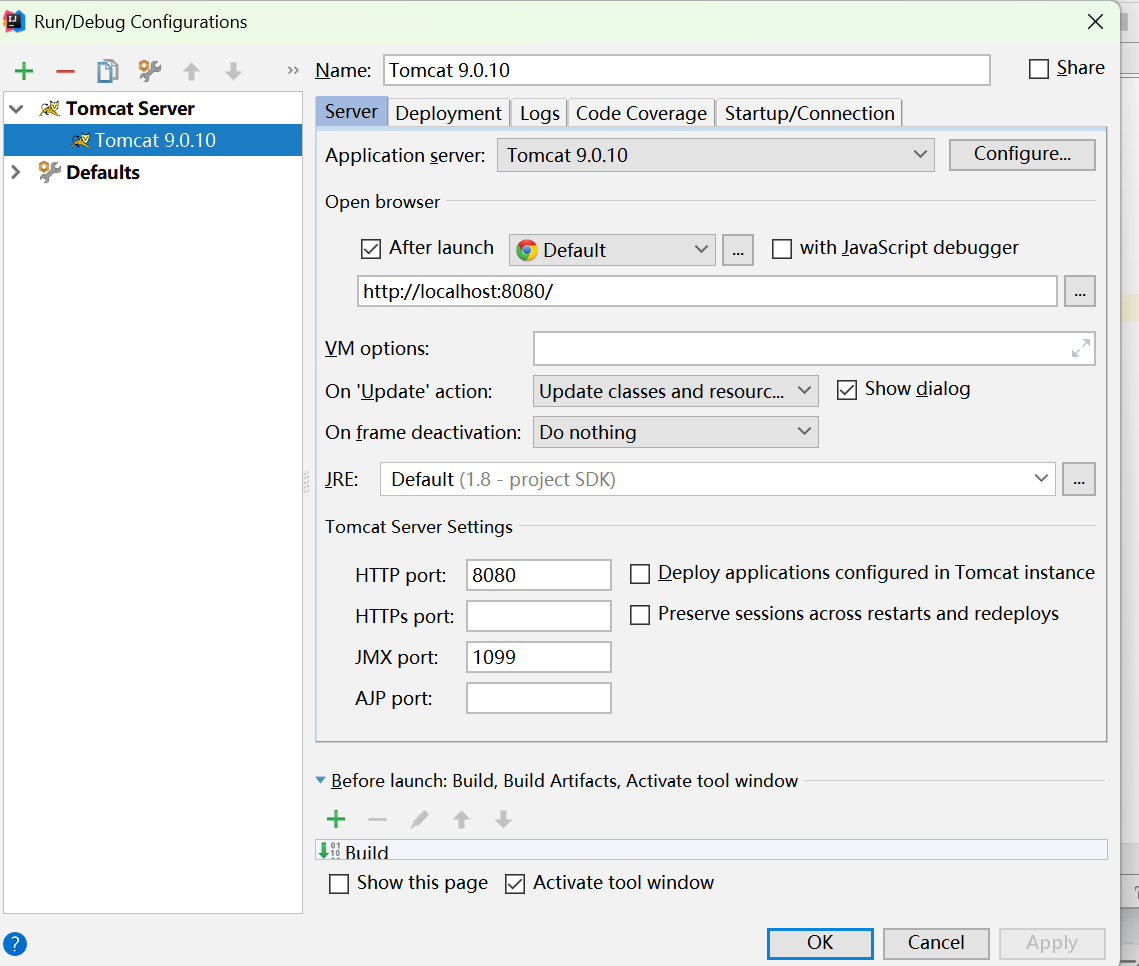The height and width of the screenshot is (966, 1139).
Task: Click the VM options input field
Action: [x=814, y=349]
